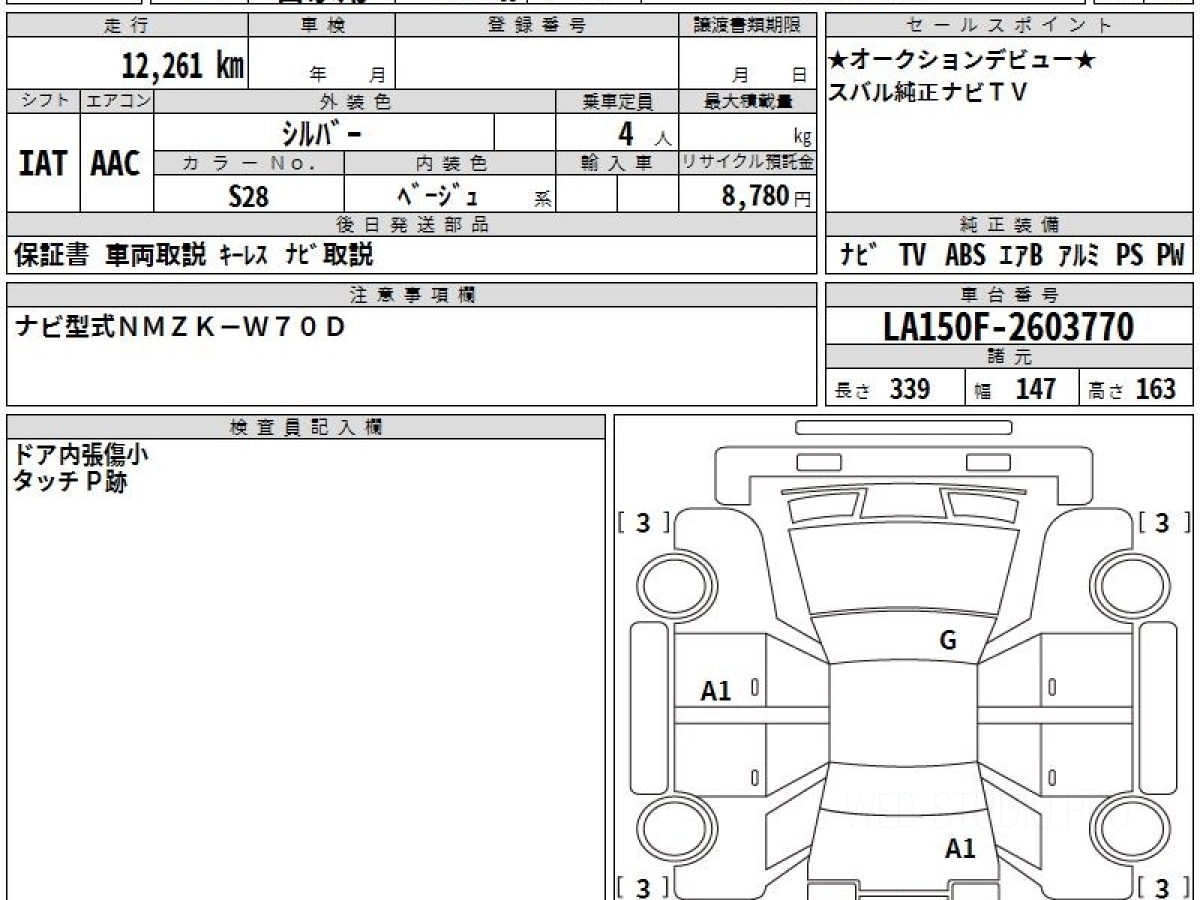Select the 保証書 item
Image resolution: width=1200 pixels, height=900 pixels.
52,255
